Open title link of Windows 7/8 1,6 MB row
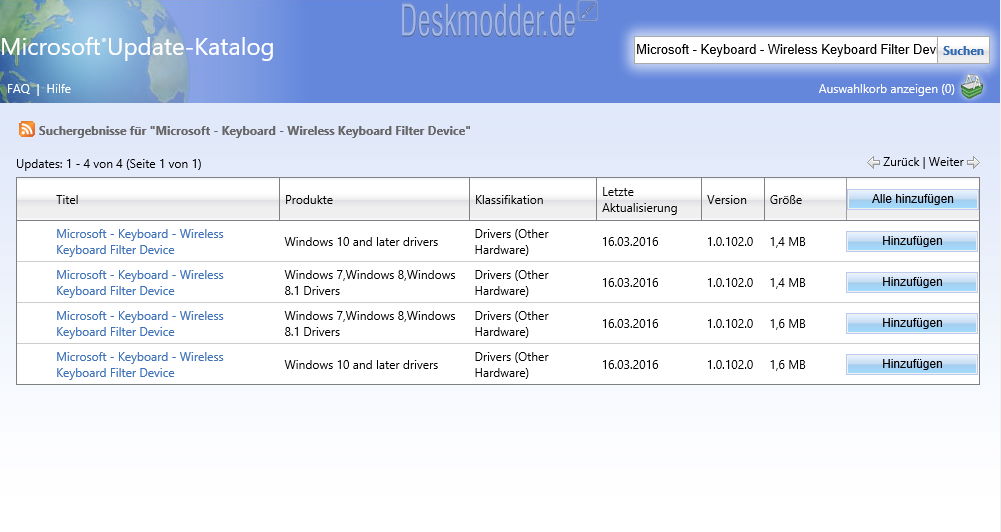This screenshot has height=532, width=1001. (x=140, y=324)
